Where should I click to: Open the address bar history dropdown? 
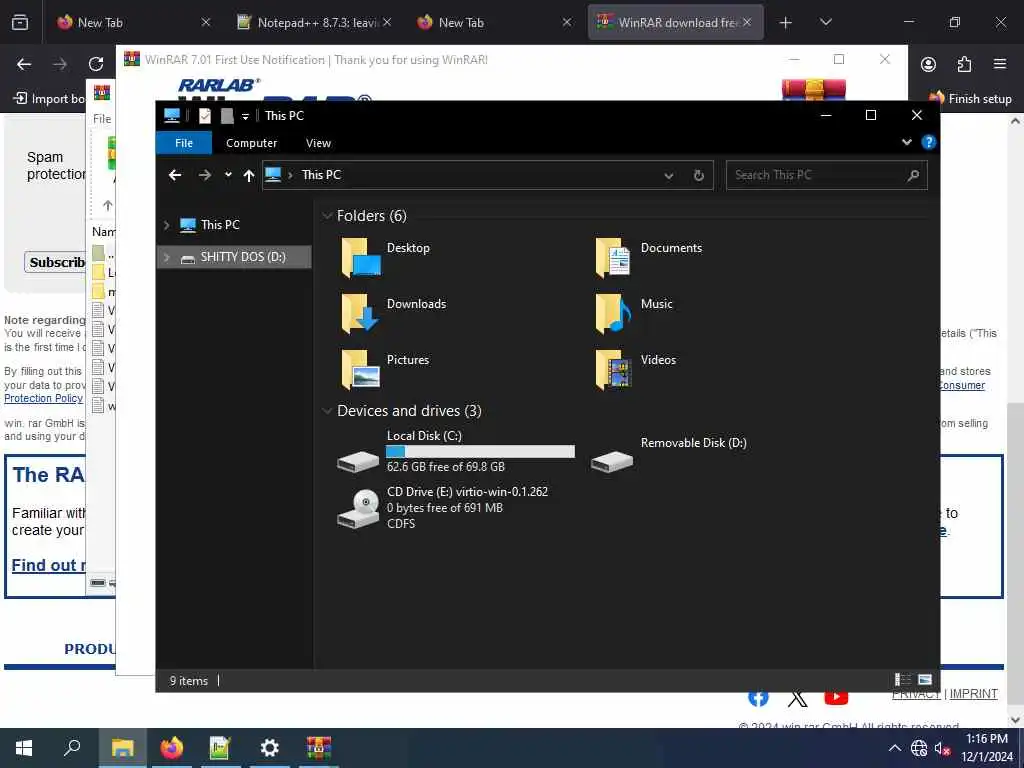point(668,175)
